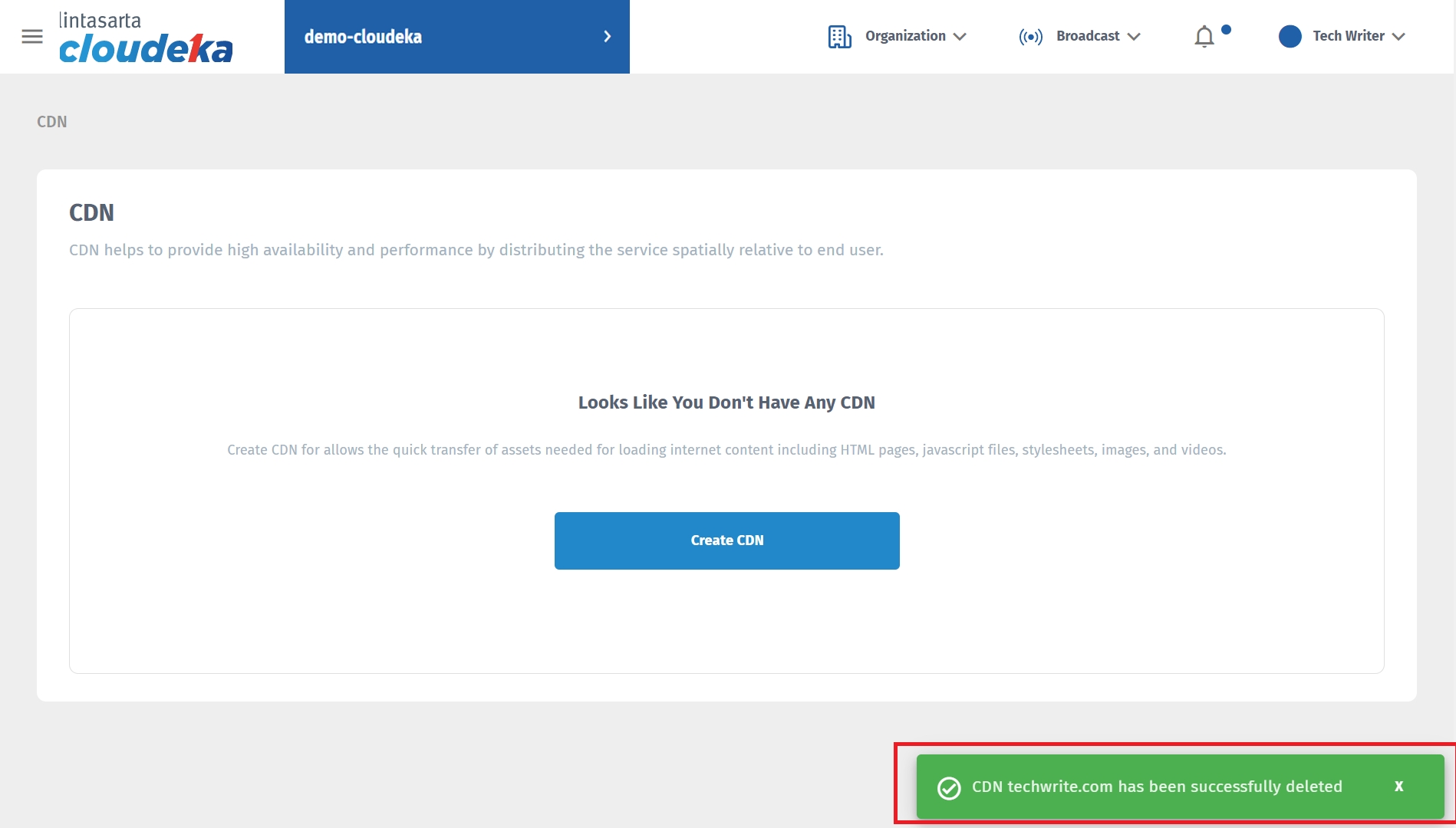Screen dimensions: 1456x828
Task: Expand the Organization dropdown chevron
Action: (x=960, y=37)
